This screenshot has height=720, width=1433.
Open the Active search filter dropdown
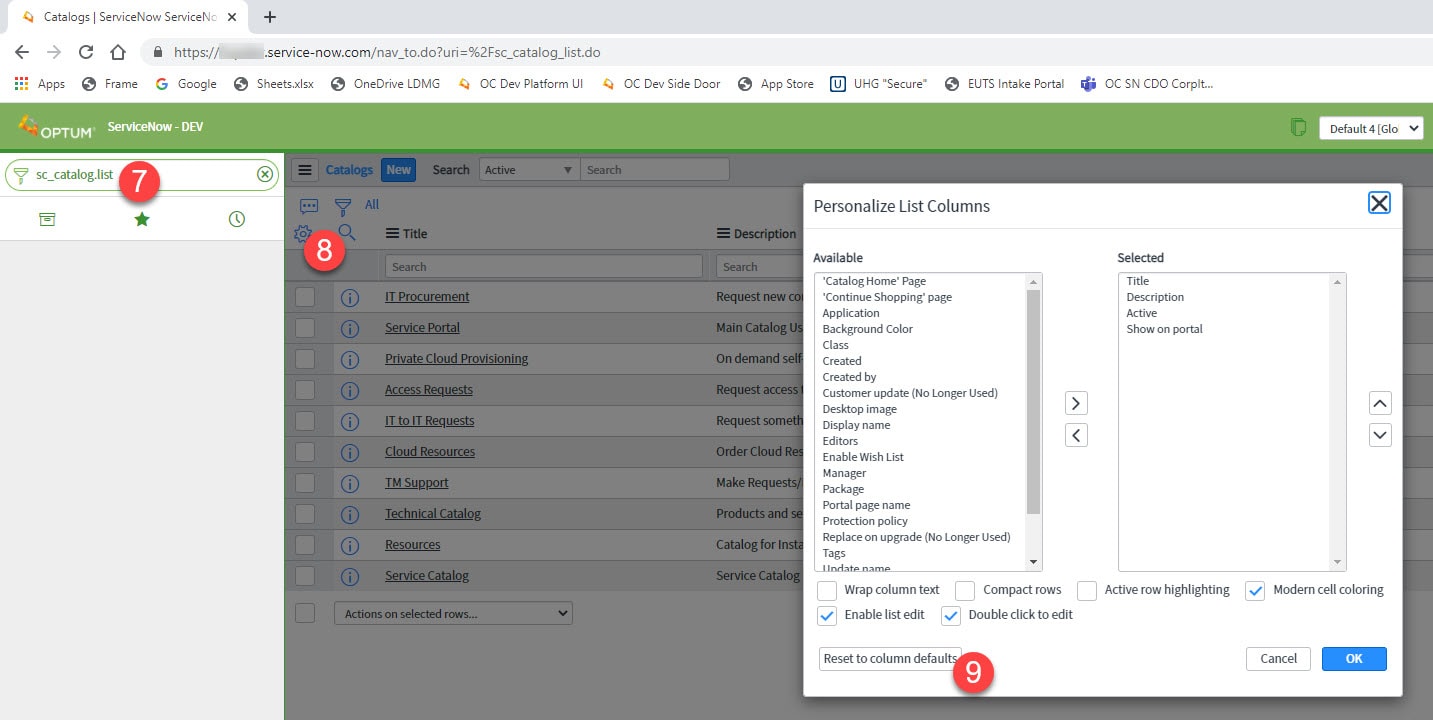coord(529,169)
